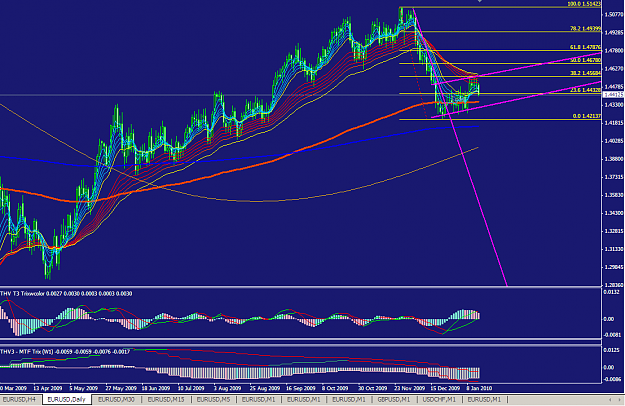The width and height of the screenshot is (625, 406).
Task: Click the 1.43300 price scale label
Action: click(x=614, y=105)
